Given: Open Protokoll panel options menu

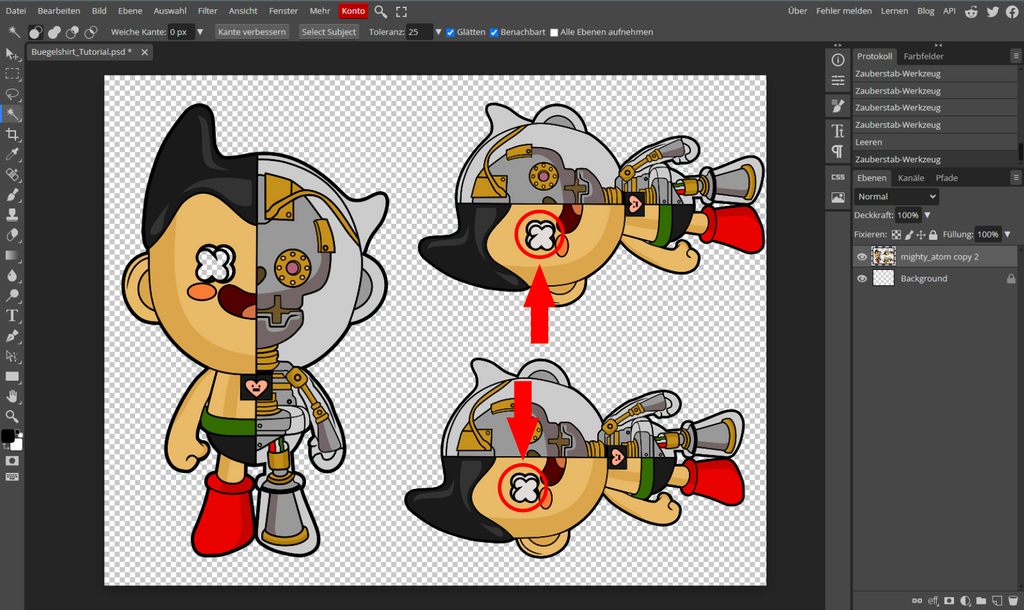Looking at the screenshot, I should tap(1016, 56).
